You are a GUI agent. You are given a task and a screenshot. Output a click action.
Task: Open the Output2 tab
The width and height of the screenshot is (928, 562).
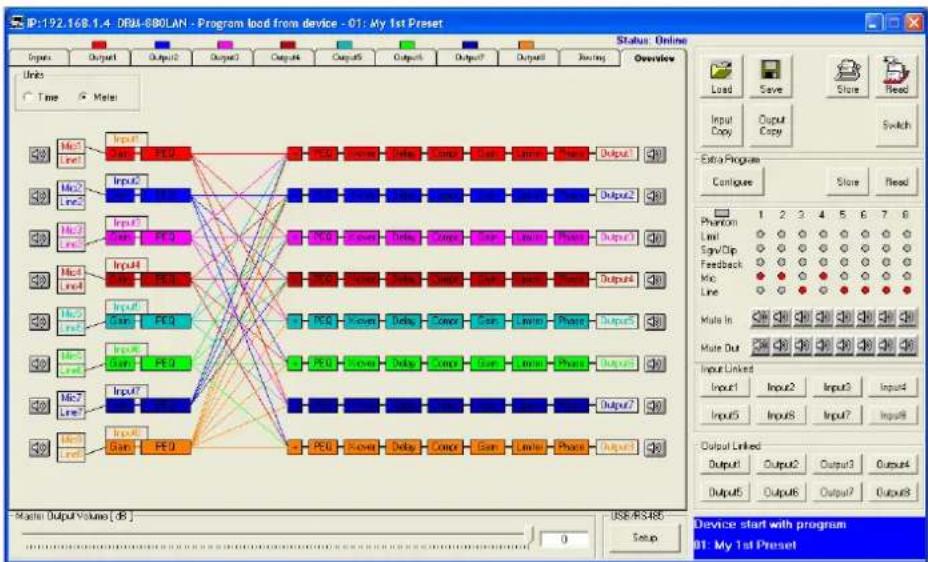[x=162, y=59]
